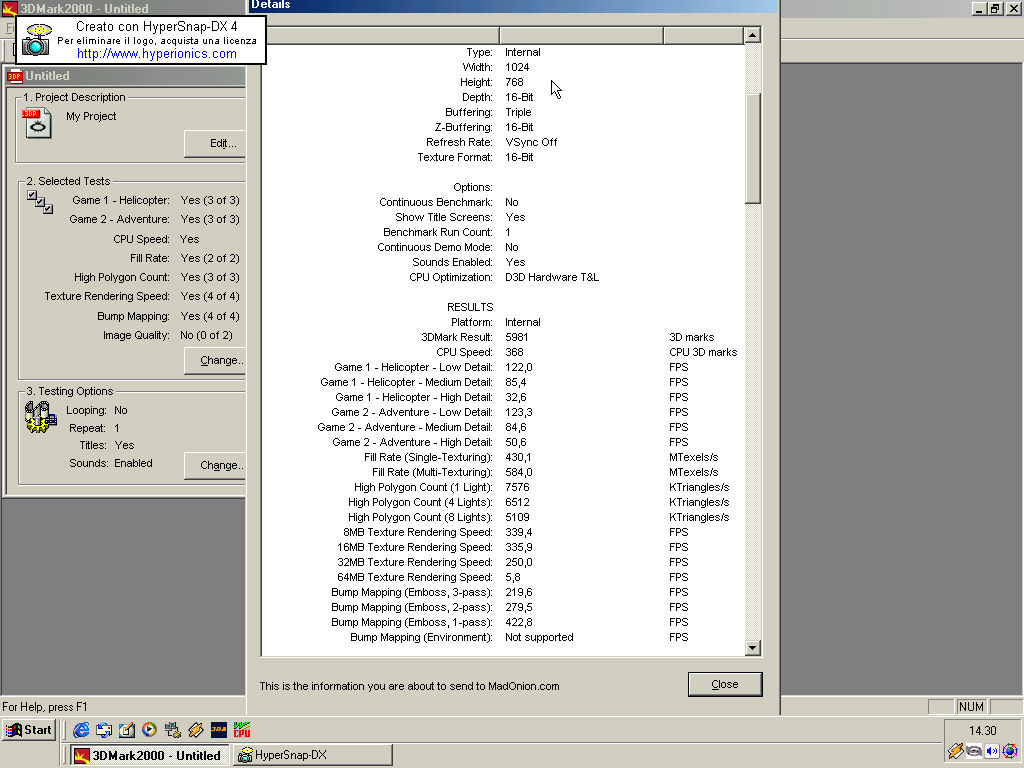Switch to HyperSnap-DX taskbar button
The height and width of the screenshot is (768, 1024).
(x=313, y=755)
